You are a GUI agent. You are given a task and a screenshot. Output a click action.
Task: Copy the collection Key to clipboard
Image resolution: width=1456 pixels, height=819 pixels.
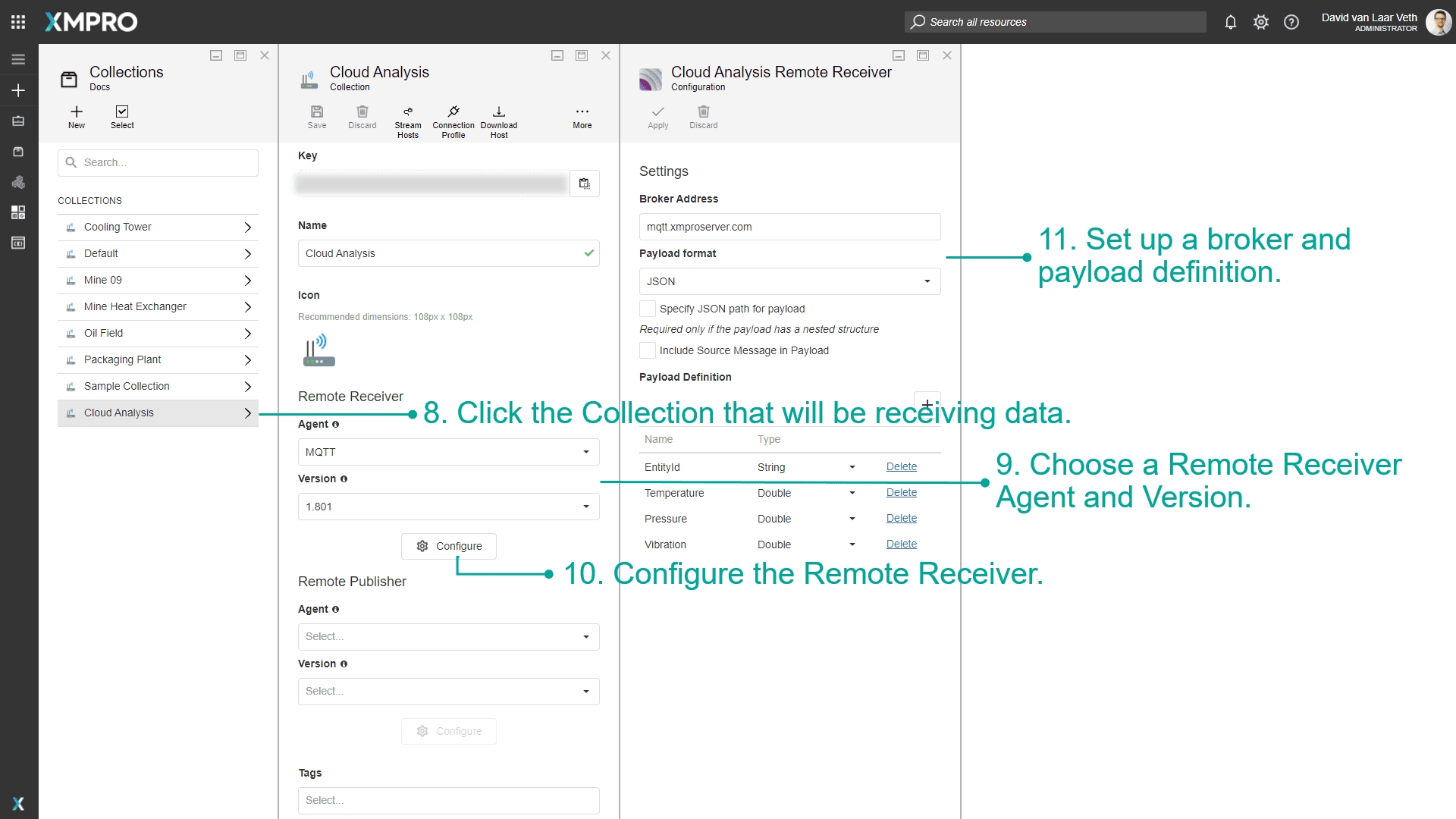click(x=584, y=183)
